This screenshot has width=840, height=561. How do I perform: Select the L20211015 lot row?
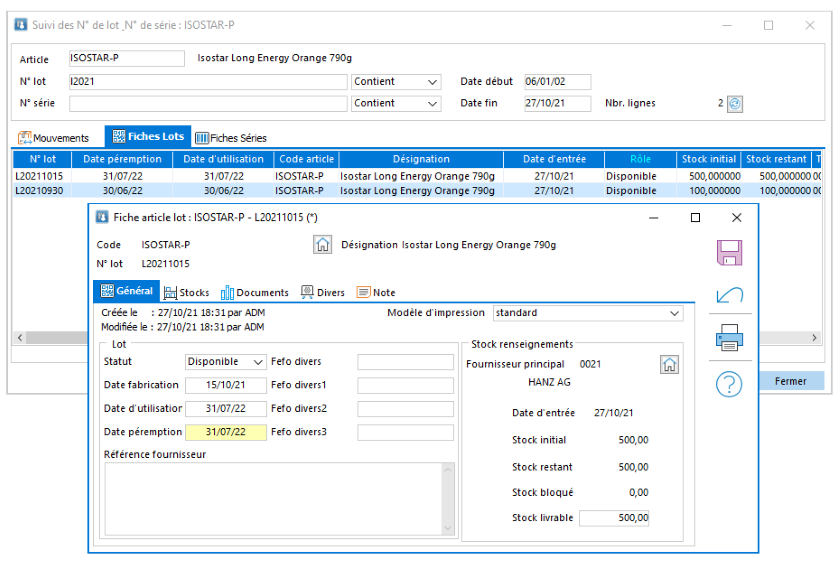[x=417, y=176]
